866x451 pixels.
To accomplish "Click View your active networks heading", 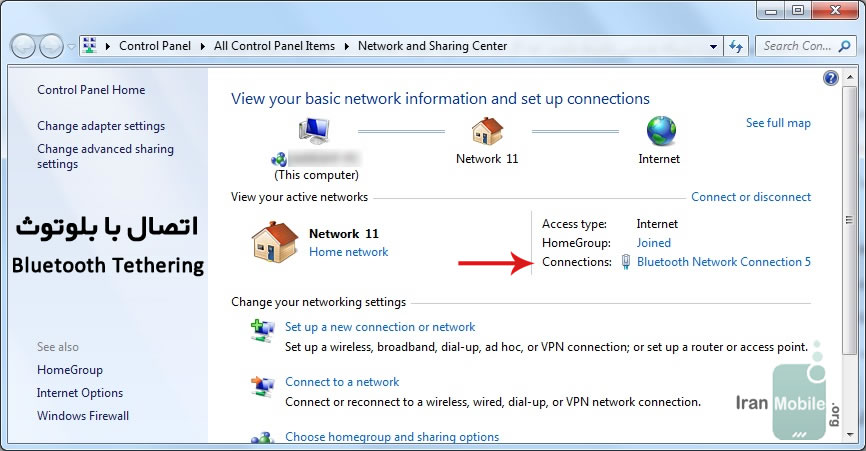I will 299,197.
